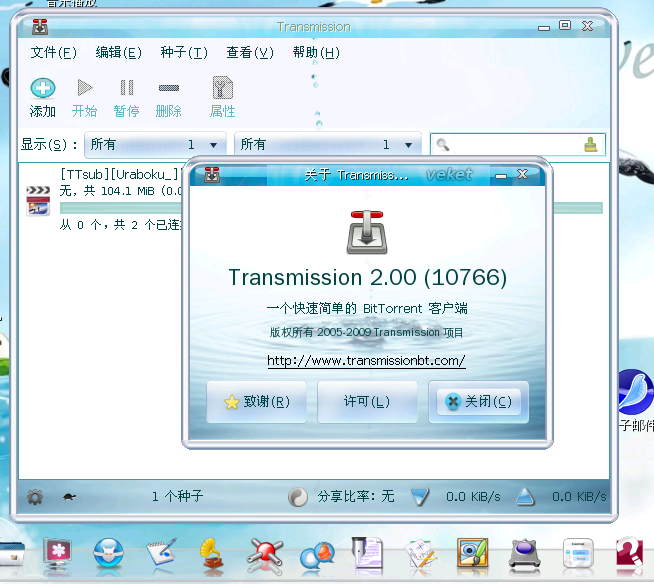Open the 帮助(H) Help menu

pos(316,53)
